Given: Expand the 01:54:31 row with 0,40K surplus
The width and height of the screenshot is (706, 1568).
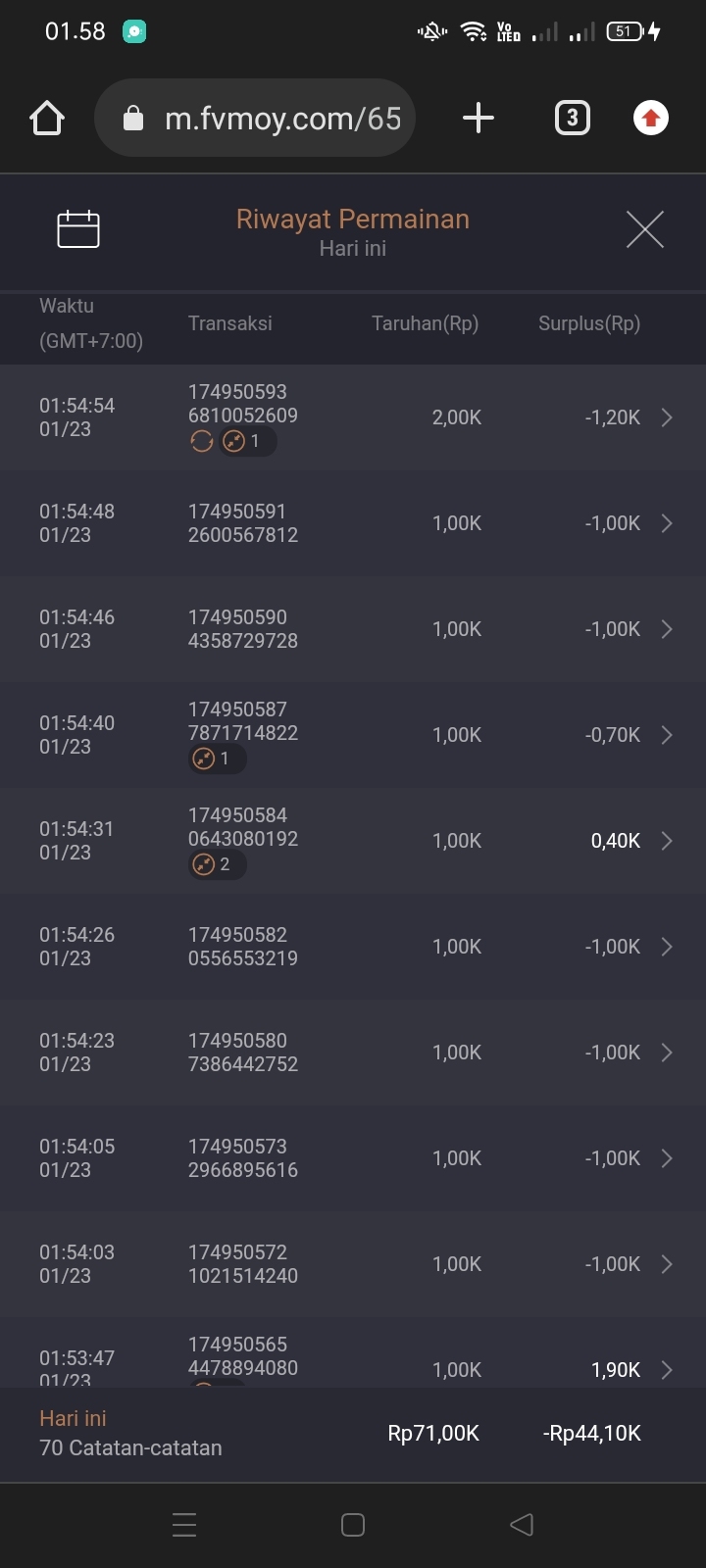Looking at the screenshot, I should (x=667, y=841).
